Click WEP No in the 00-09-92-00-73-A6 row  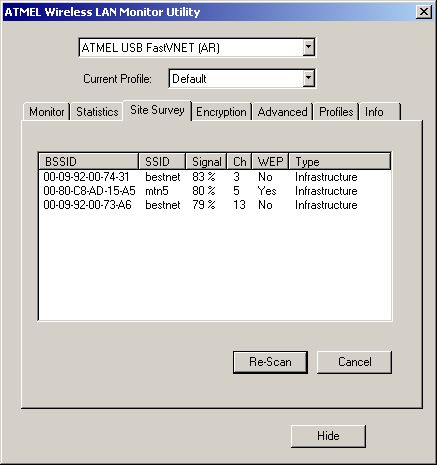[265, 205]
